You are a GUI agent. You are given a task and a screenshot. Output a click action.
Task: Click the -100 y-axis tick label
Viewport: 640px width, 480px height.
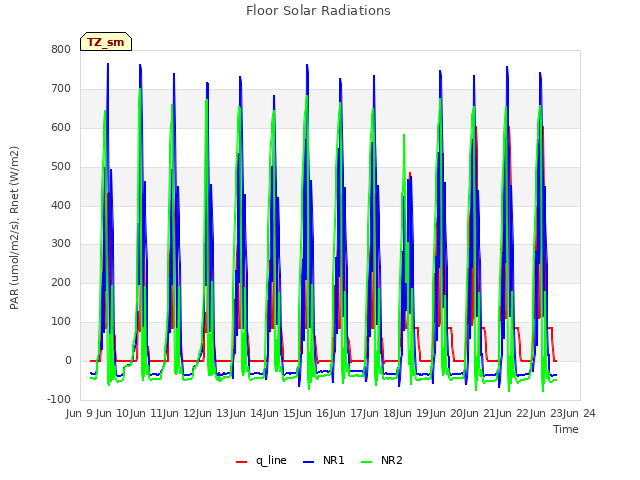pos(59,399)
